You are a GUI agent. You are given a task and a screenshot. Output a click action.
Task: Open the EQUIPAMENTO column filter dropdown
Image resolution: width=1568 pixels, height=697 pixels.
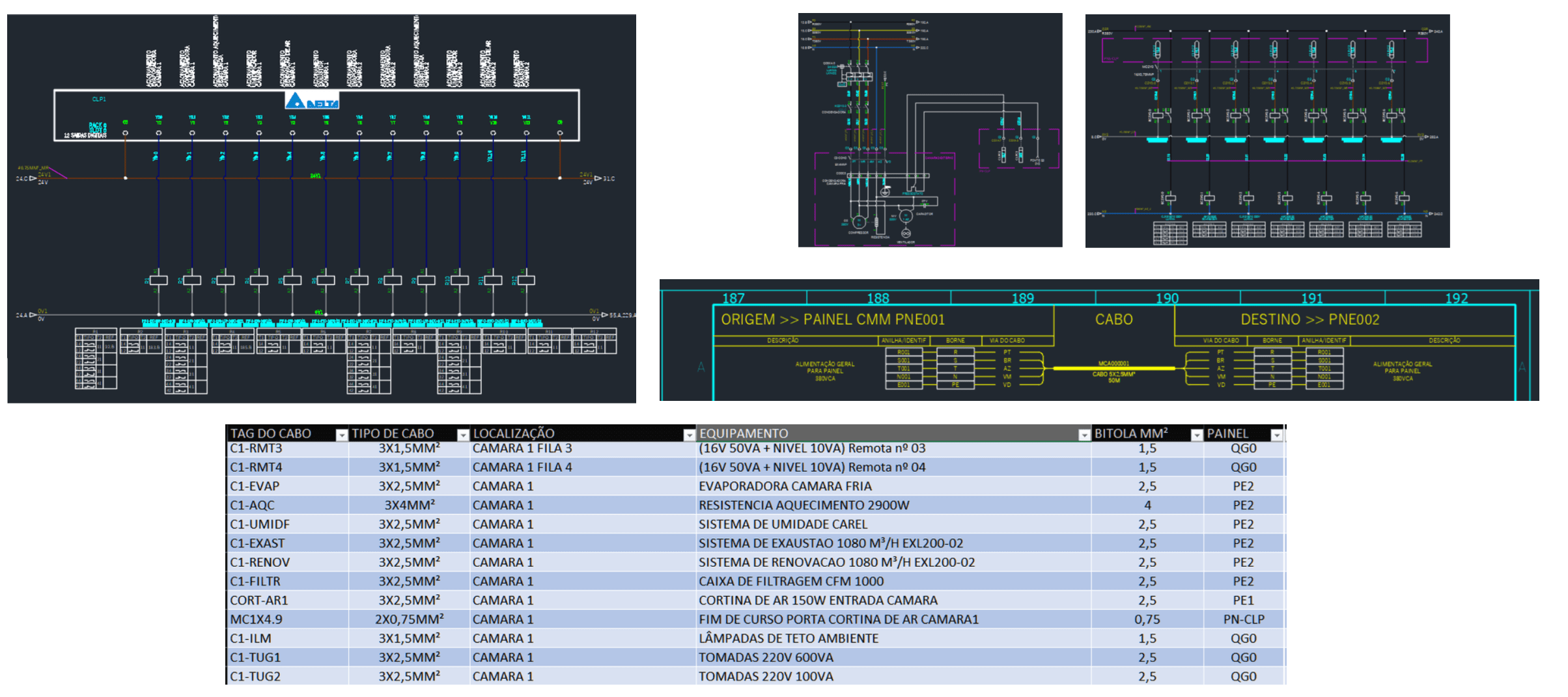pyautogui.click(x=1084, y=435)
